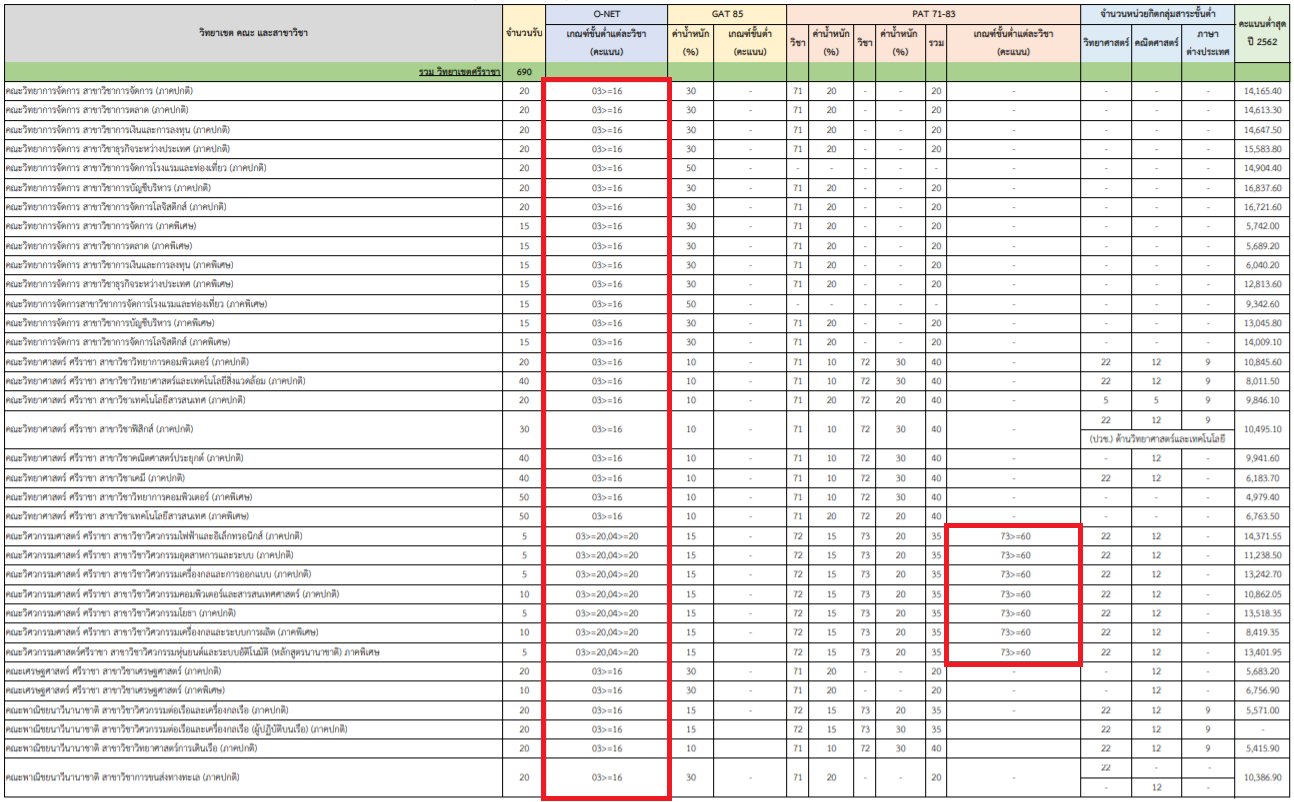1294x802 pixels.
Task: Select the score cell "6,040.20"
Action: [1262, 265]
